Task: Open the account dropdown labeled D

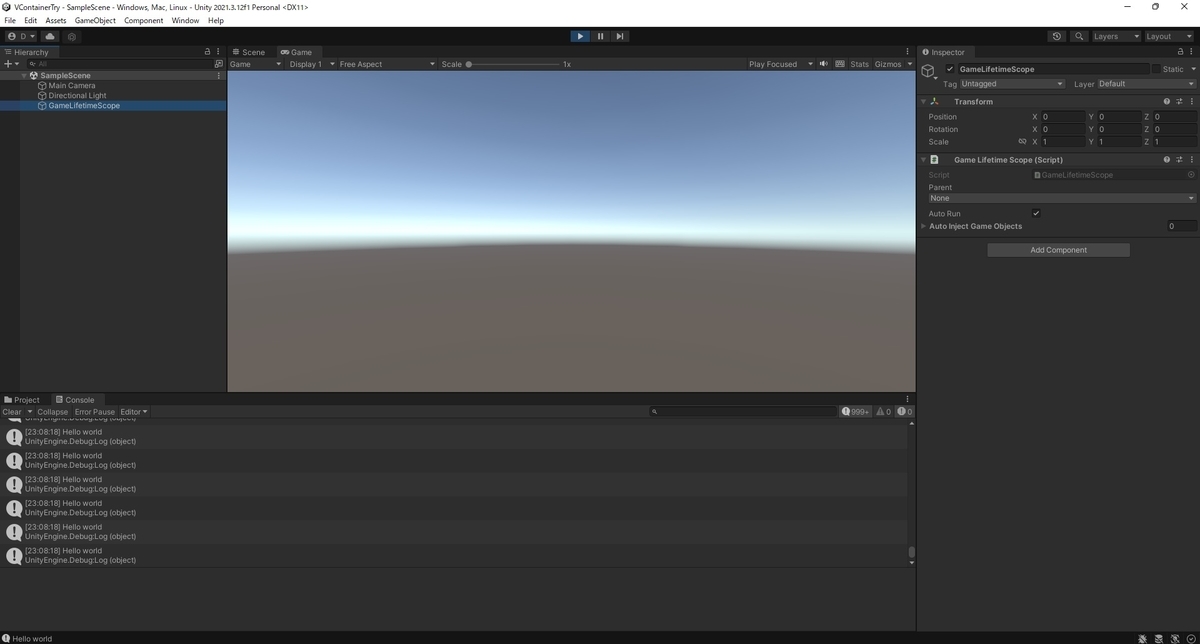Action: 20,36
